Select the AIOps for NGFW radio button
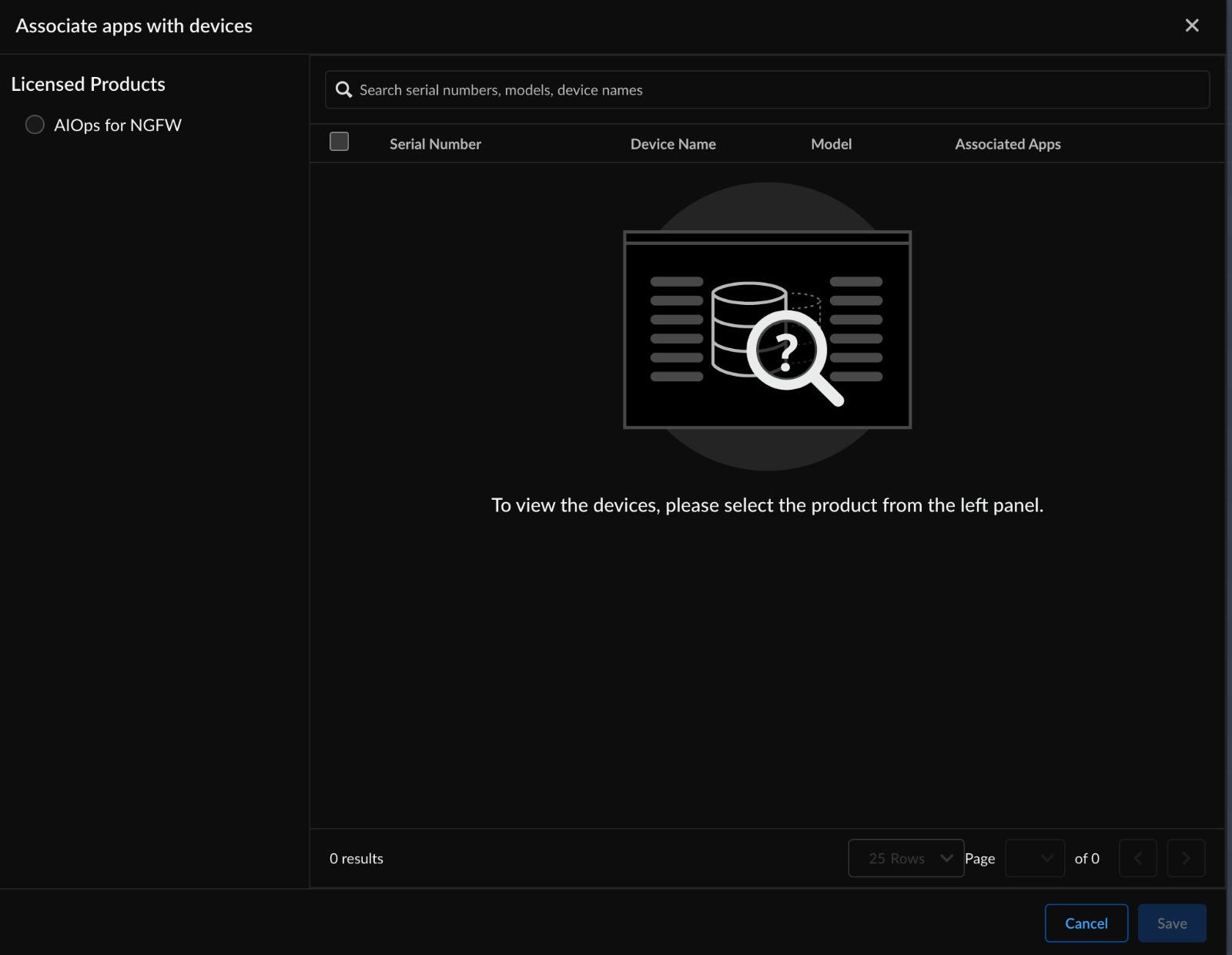The width and height of the screenshot is (1232, 955). coord(35,125)
